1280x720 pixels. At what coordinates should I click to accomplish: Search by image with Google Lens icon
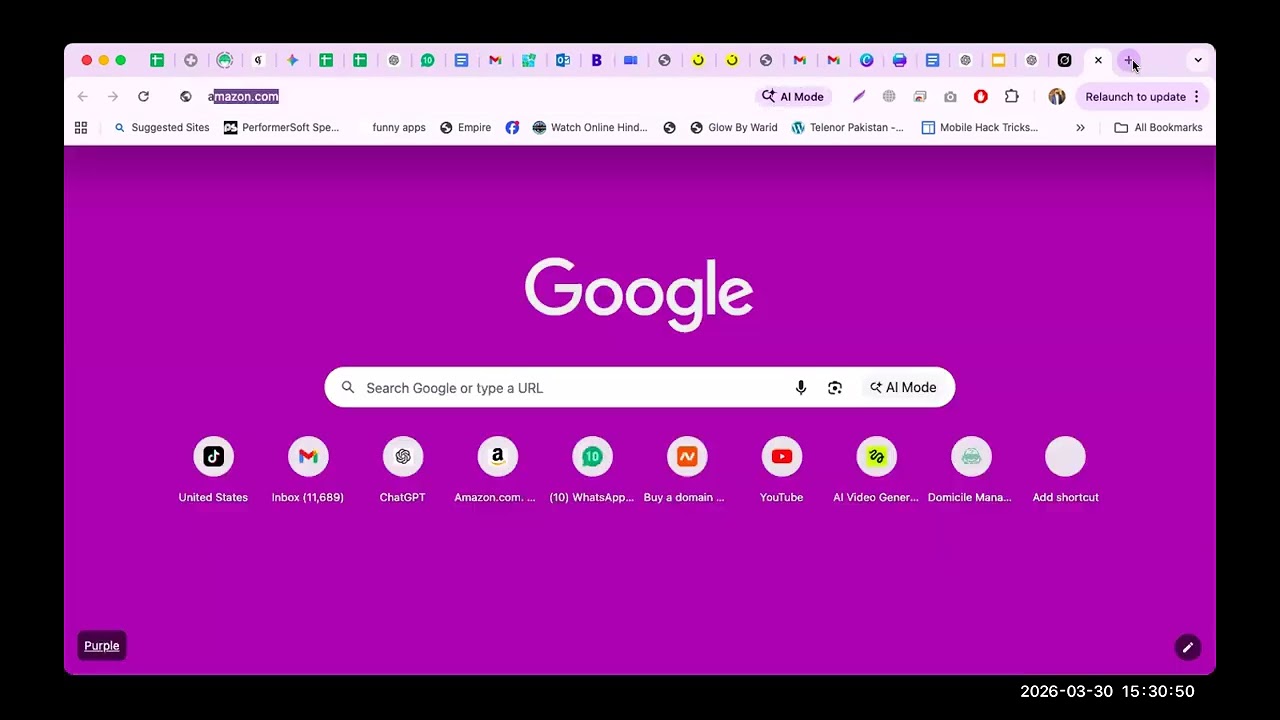tap(835, 388)
